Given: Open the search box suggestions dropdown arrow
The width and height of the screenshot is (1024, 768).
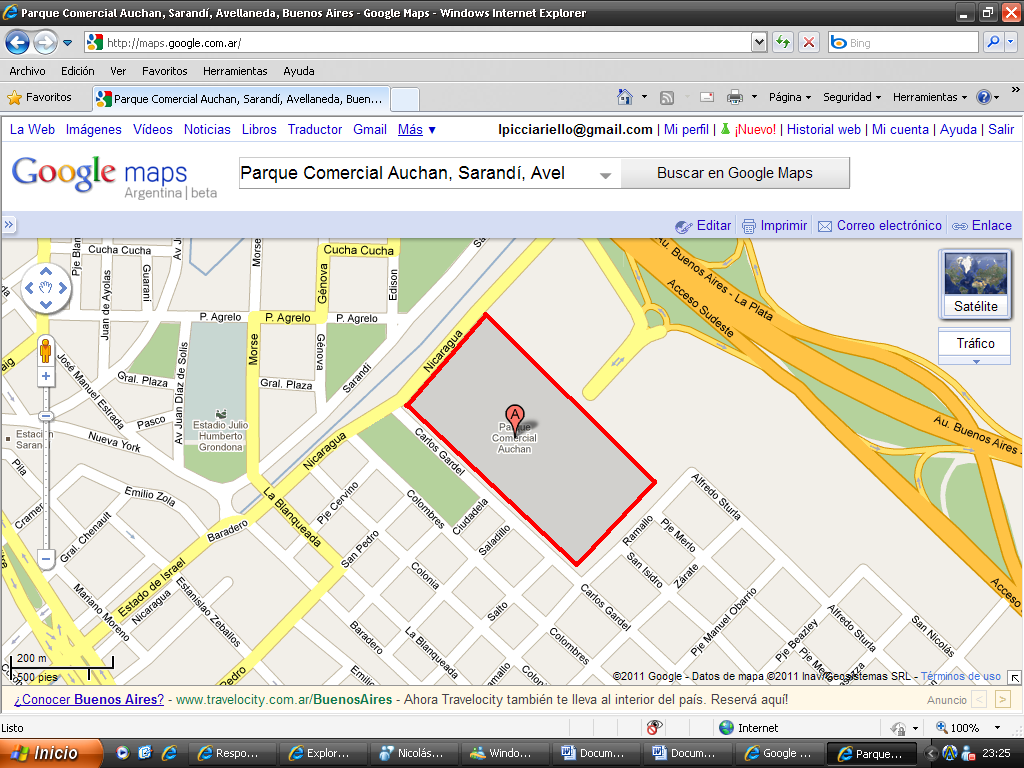Looking at the screenshot, I should [x=605, y=174].
